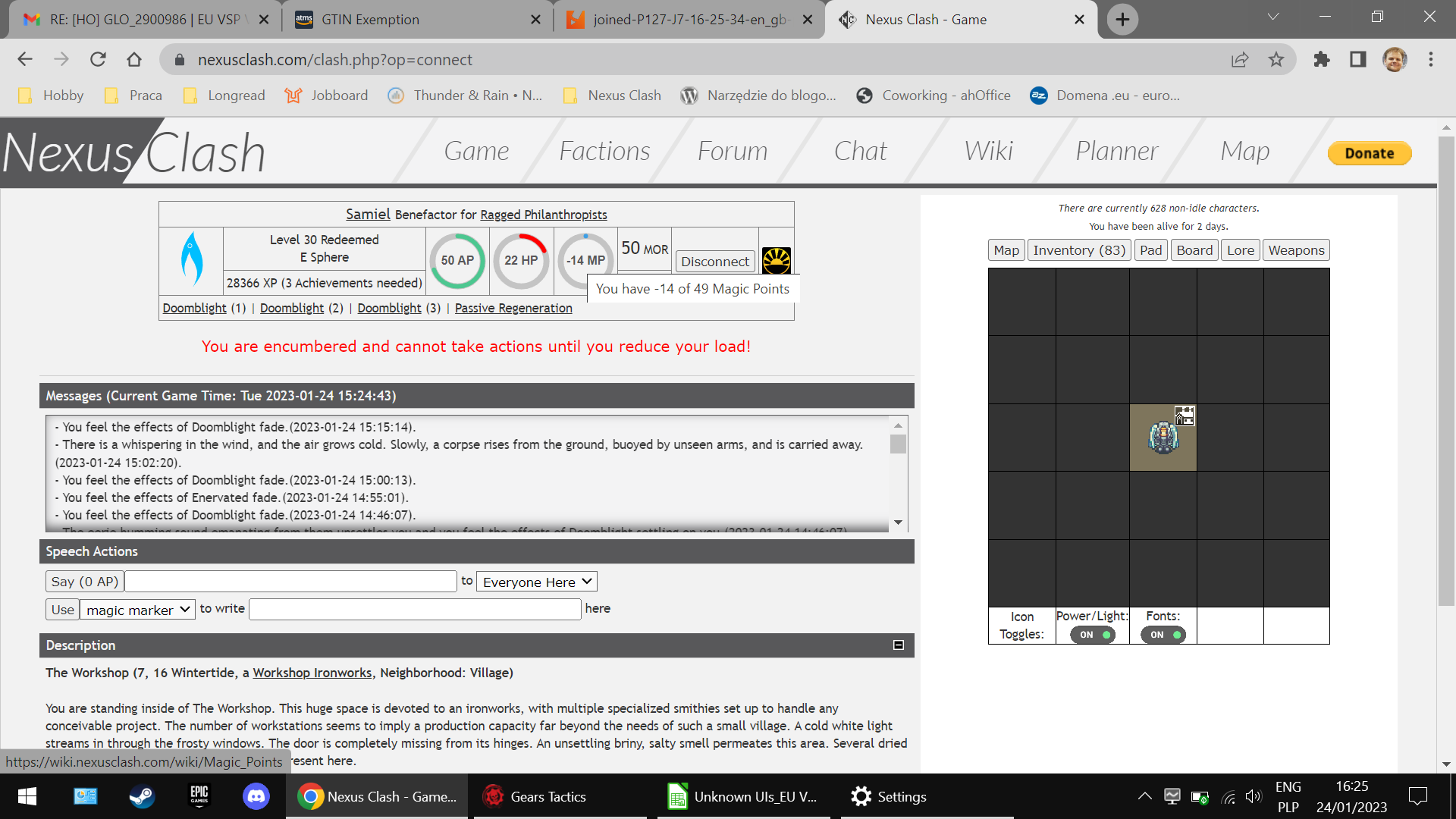Open the Factions navigation menu
Viewport: 1456px width, 819px height.
(x=604, y=152)
